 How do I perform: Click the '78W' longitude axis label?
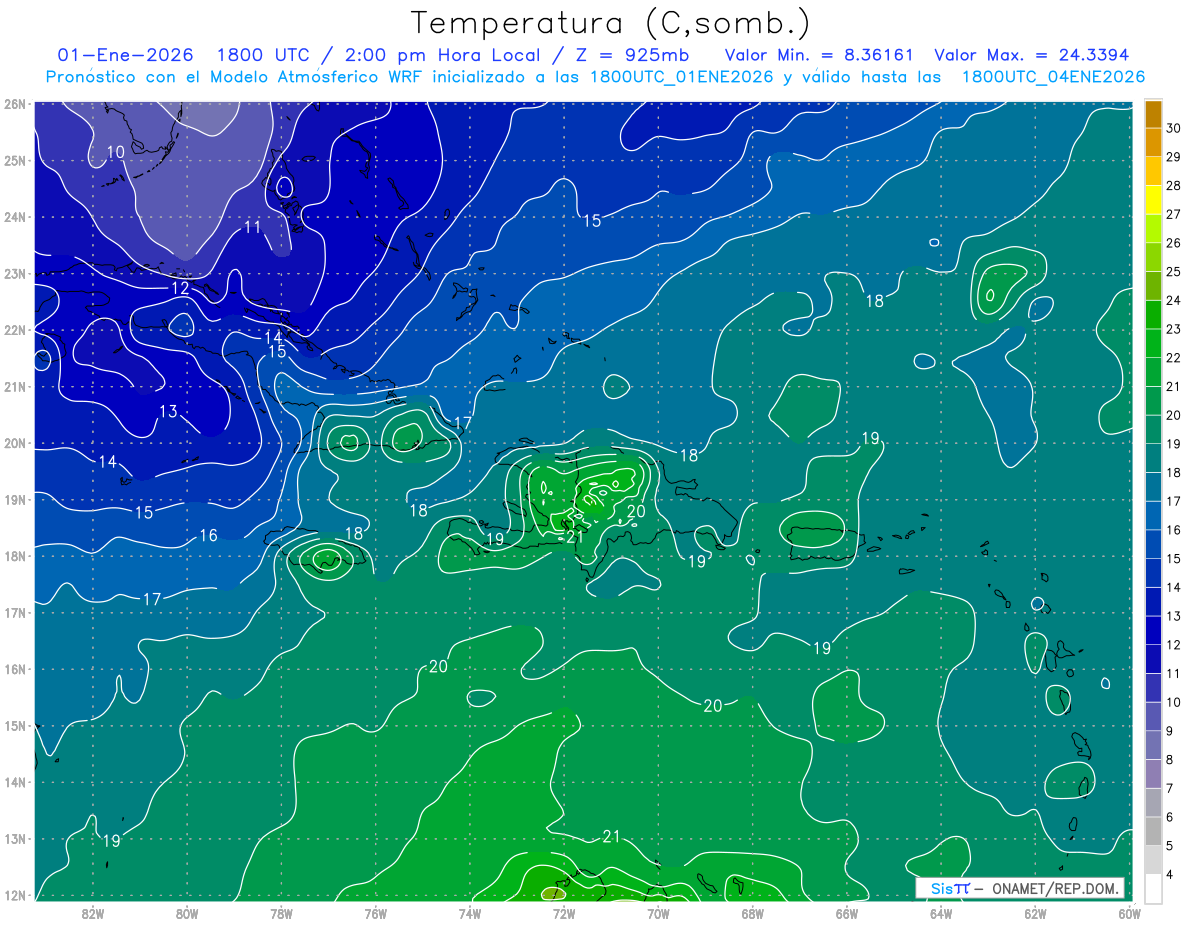281,913
